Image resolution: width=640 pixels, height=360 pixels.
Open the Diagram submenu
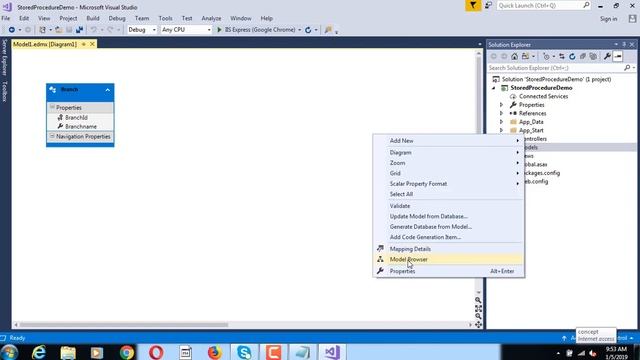(x=449, y=152)
